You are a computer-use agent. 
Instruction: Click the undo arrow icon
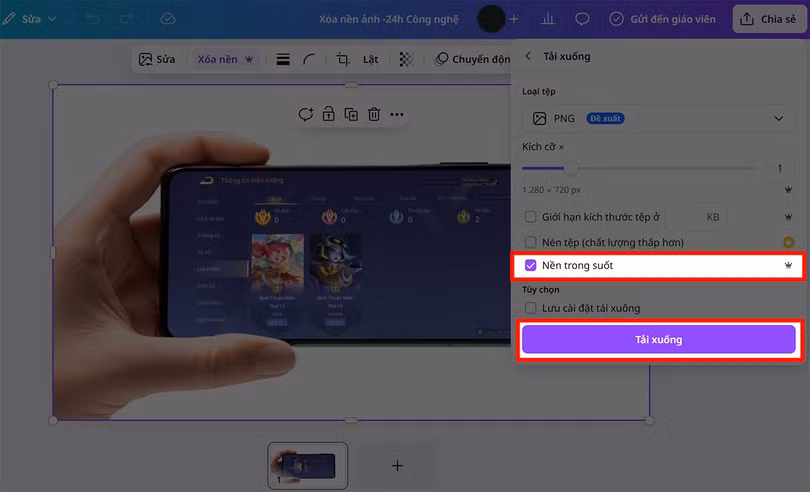click(x=93, y=19)
